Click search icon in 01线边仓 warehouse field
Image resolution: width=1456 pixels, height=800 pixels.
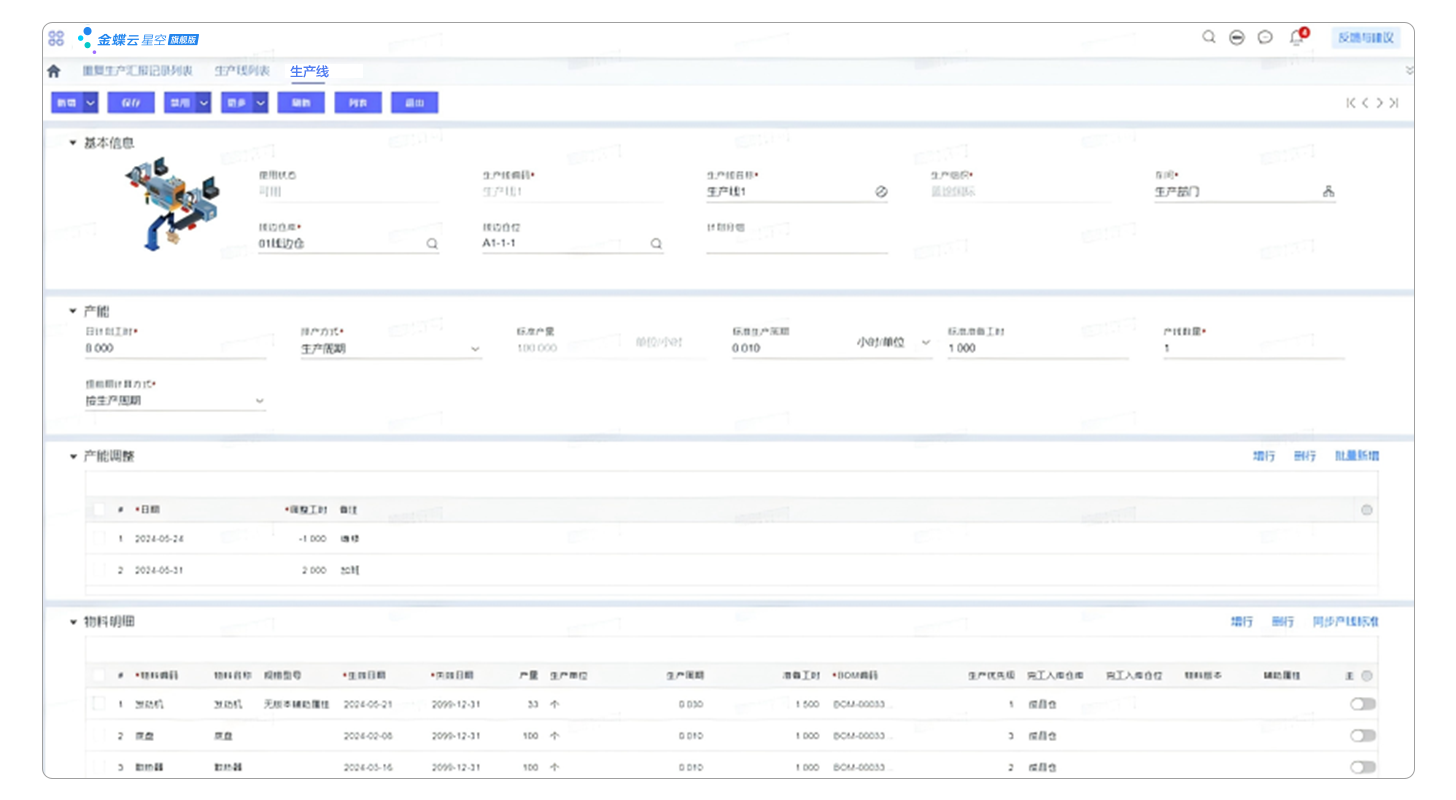[432, 243]
